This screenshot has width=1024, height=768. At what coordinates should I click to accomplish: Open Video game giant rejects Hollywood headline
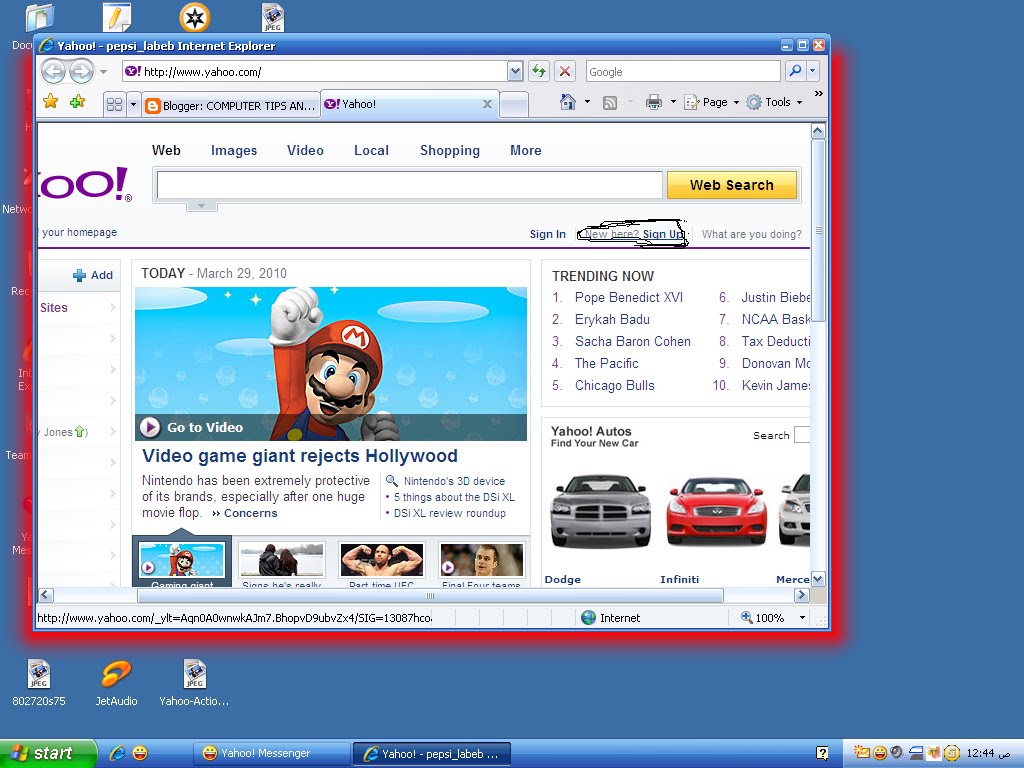click(x=300, y=456)
